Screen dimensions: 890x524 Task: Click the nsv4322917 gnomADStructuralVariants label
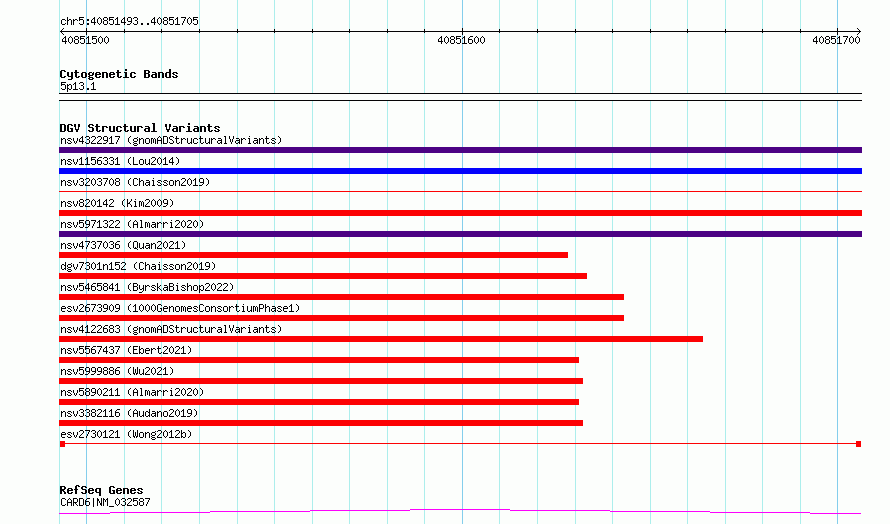pos(171,140)
